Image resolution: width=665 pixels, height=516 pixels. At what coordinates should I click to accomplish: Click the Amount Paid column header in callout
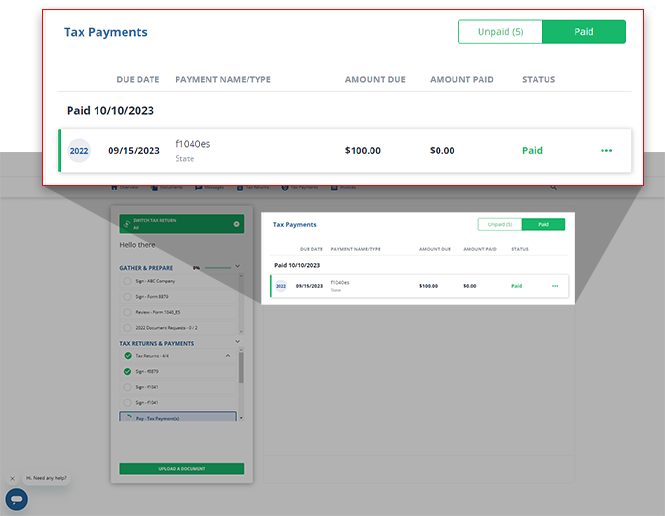(461, 79)
